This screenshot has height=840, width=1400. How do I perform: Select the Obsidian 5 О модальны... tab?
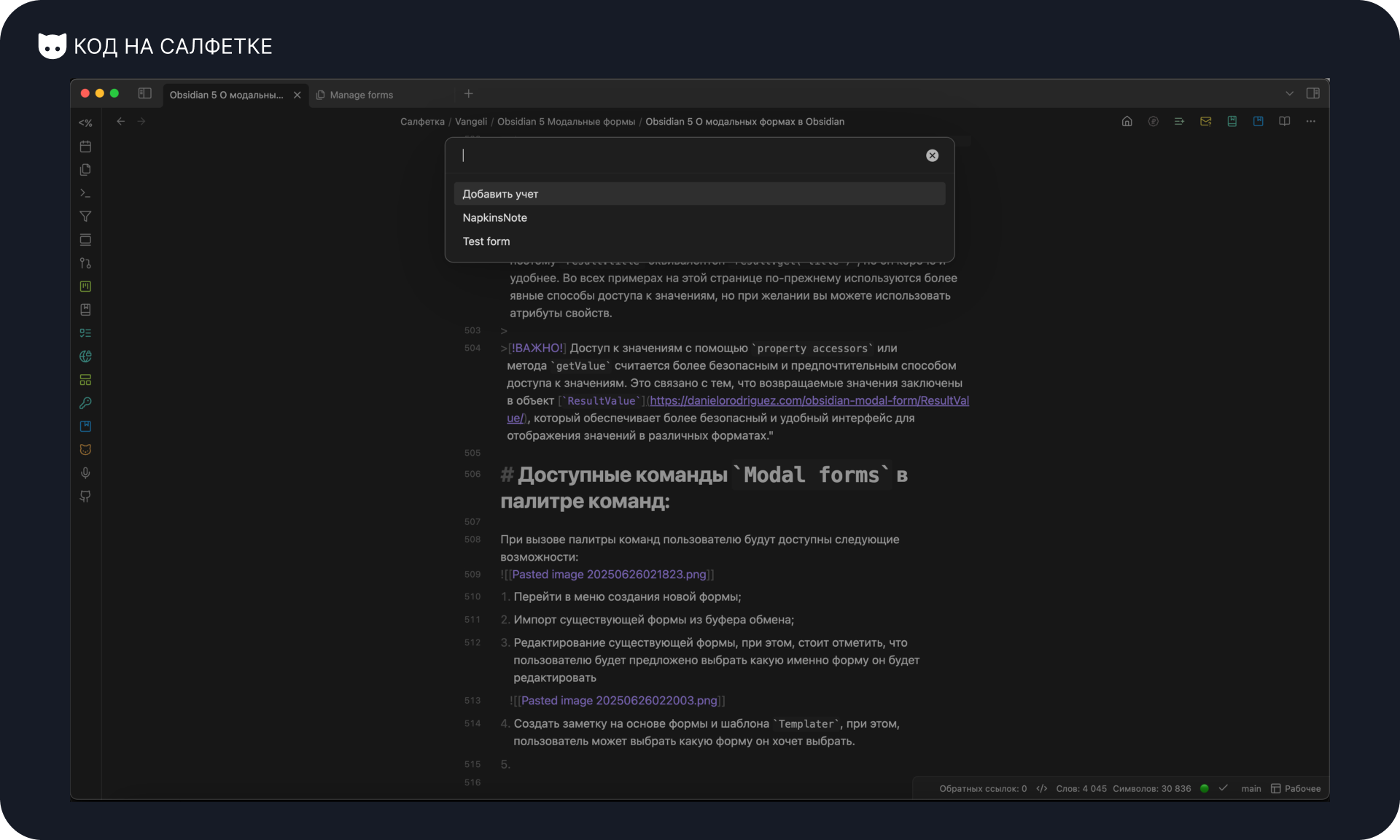tap(226, 95)
